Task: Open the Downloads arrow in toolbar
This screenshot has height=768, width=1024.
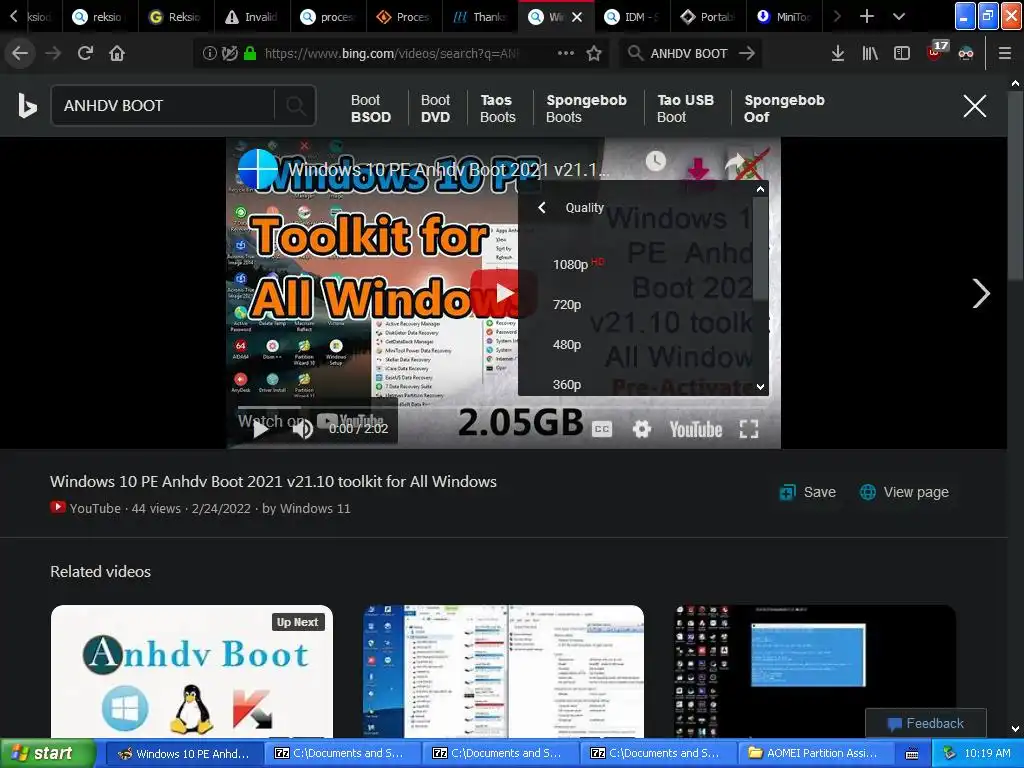Action: pos(838,53)
